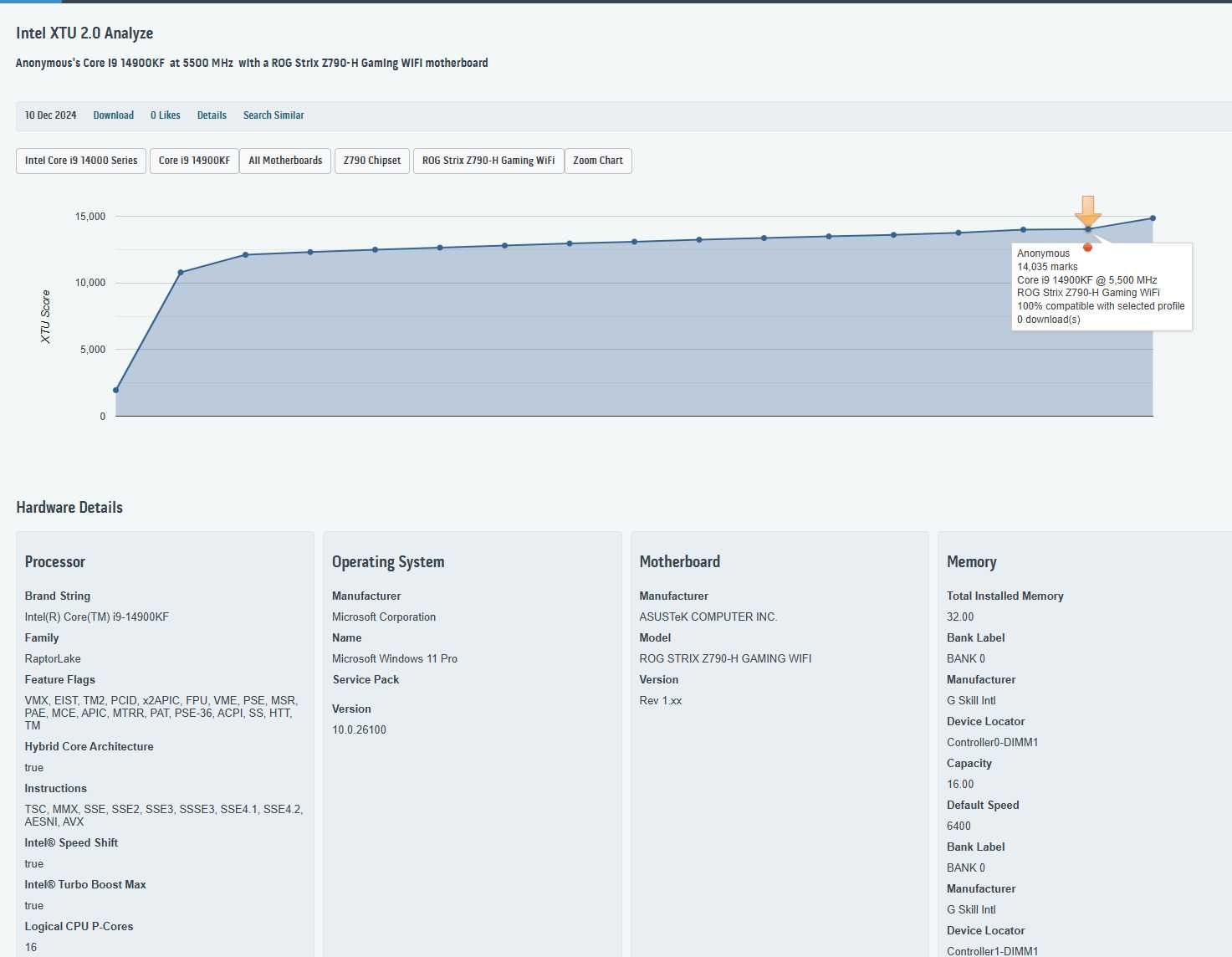Image resolution: width=1232 pixels, height=957 pixels.
Task: Click the Motherboard card heading
Action: 679,562
